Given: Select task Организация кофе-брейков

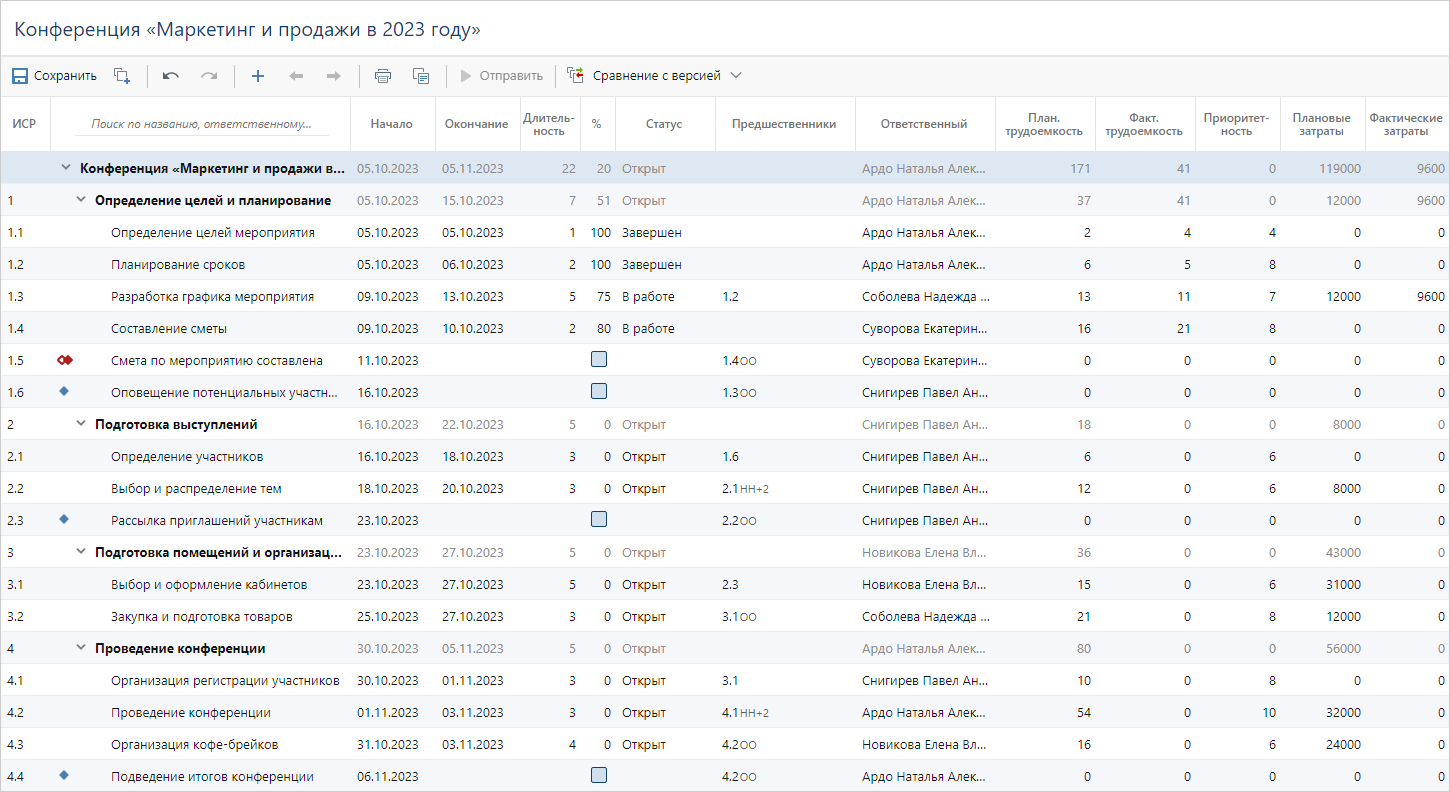Looking at the screenshot, I should point(194,744).
